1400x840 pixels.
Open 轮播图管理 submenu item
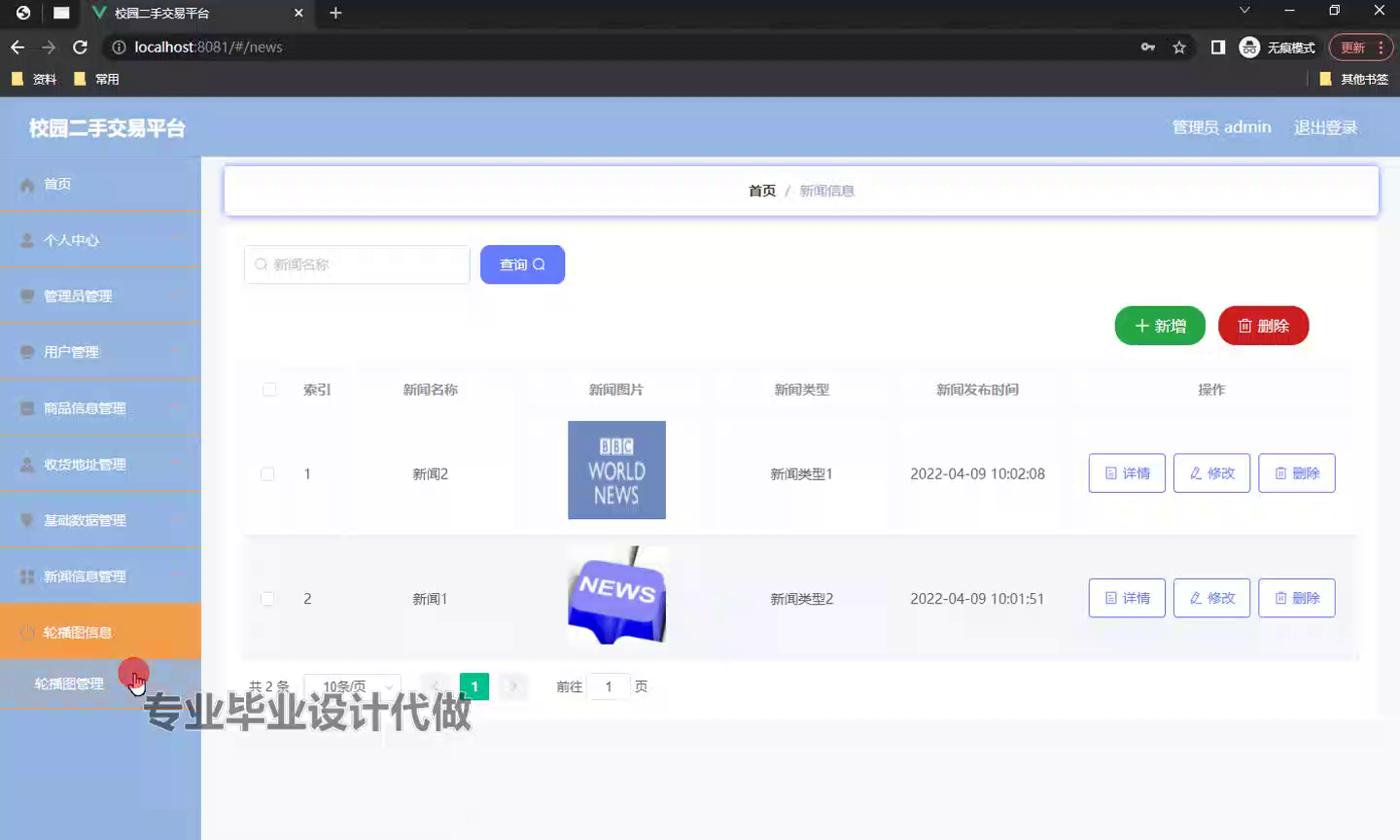click(x=100, y=683)
